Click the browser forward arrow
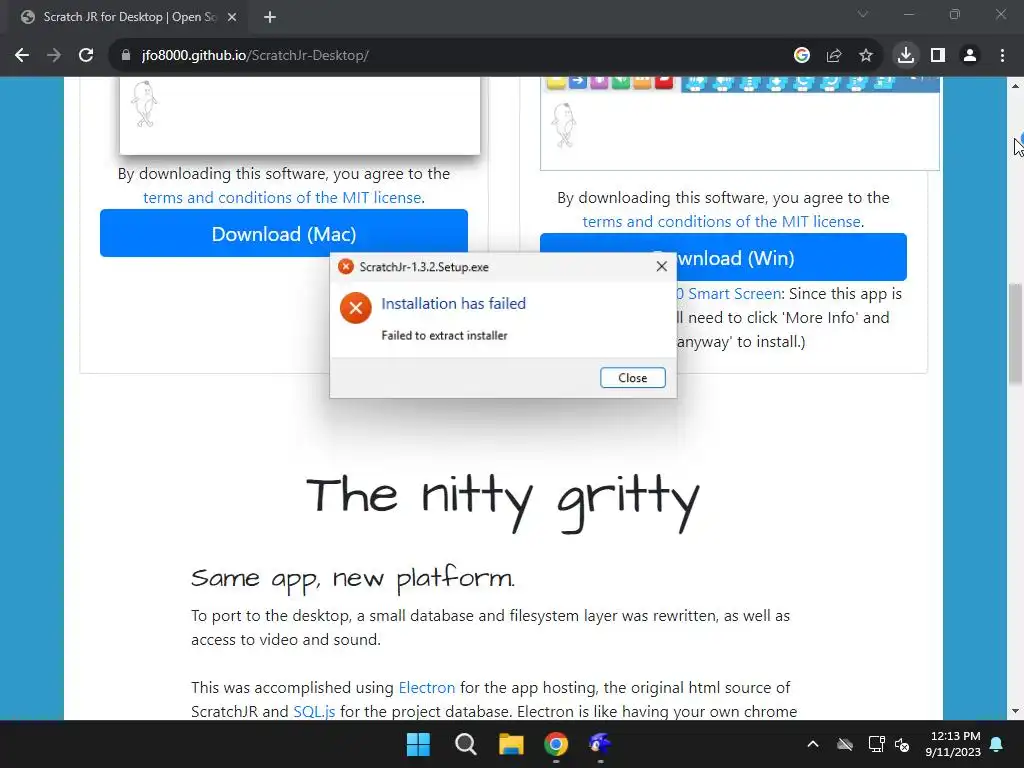Viewport: 1024px width, 768px height. 54,56
